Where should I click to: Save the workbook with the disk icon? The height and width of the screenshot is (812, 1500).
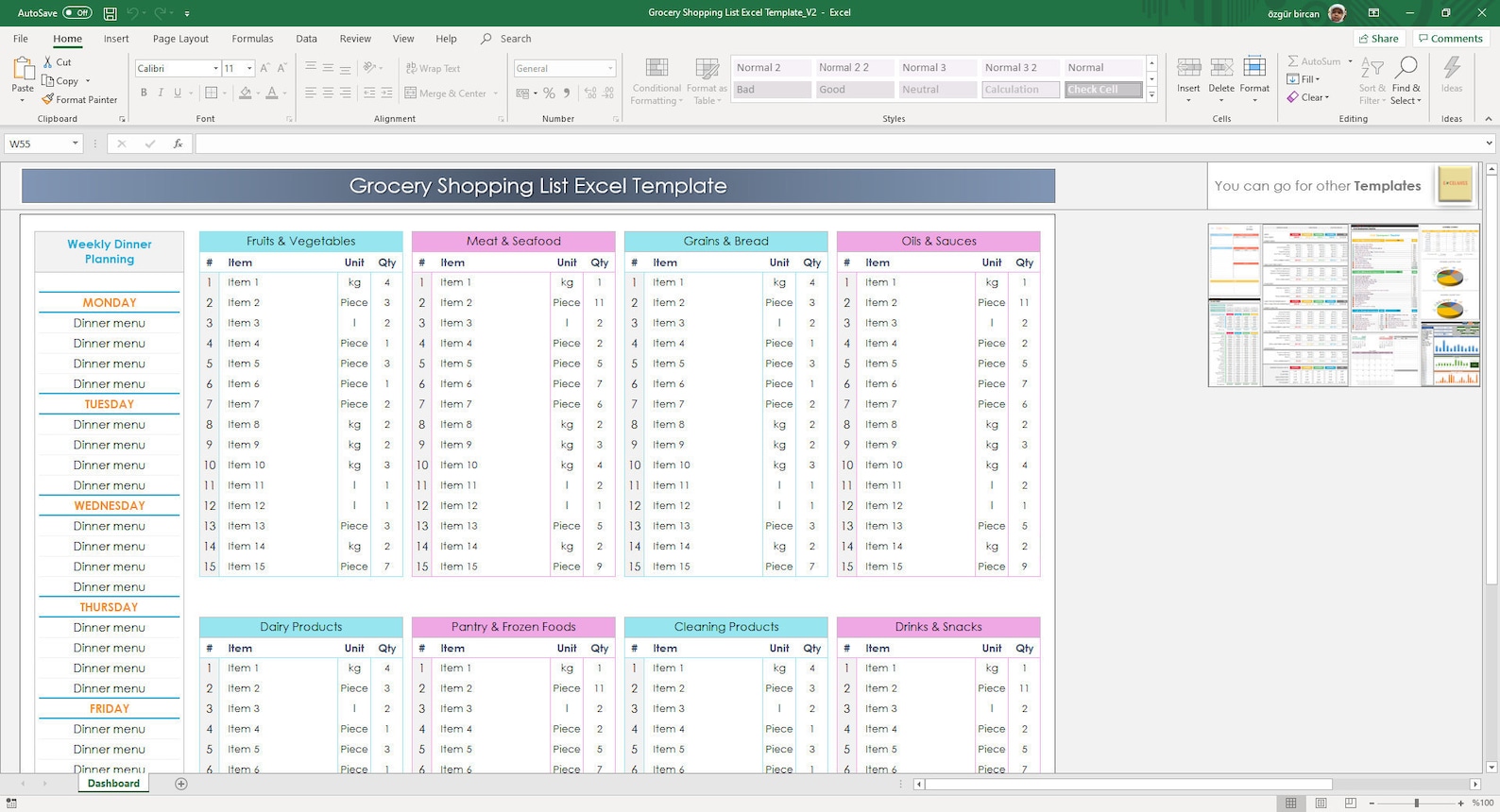coord(111,13)
